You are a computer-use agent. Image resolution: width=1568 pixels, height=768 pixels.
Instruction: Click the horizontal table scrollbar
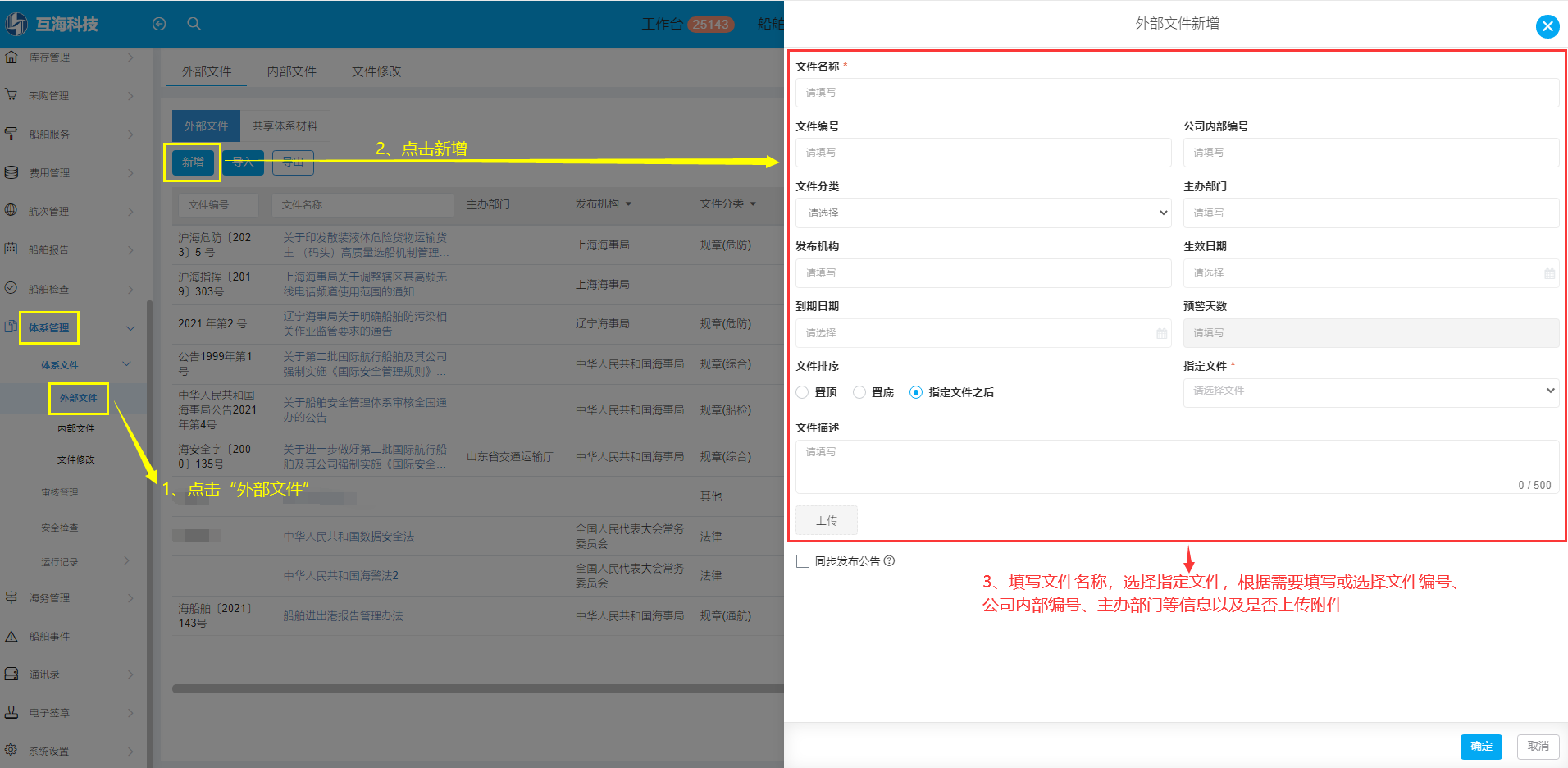click(477, 688)
